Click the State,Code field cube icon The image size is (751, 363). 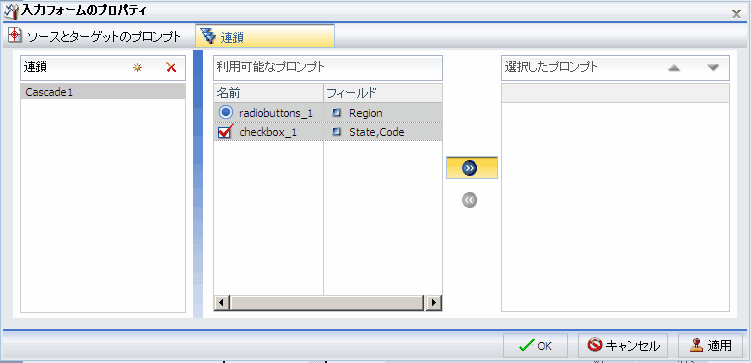pyautogui.click(x=337, y=132)
